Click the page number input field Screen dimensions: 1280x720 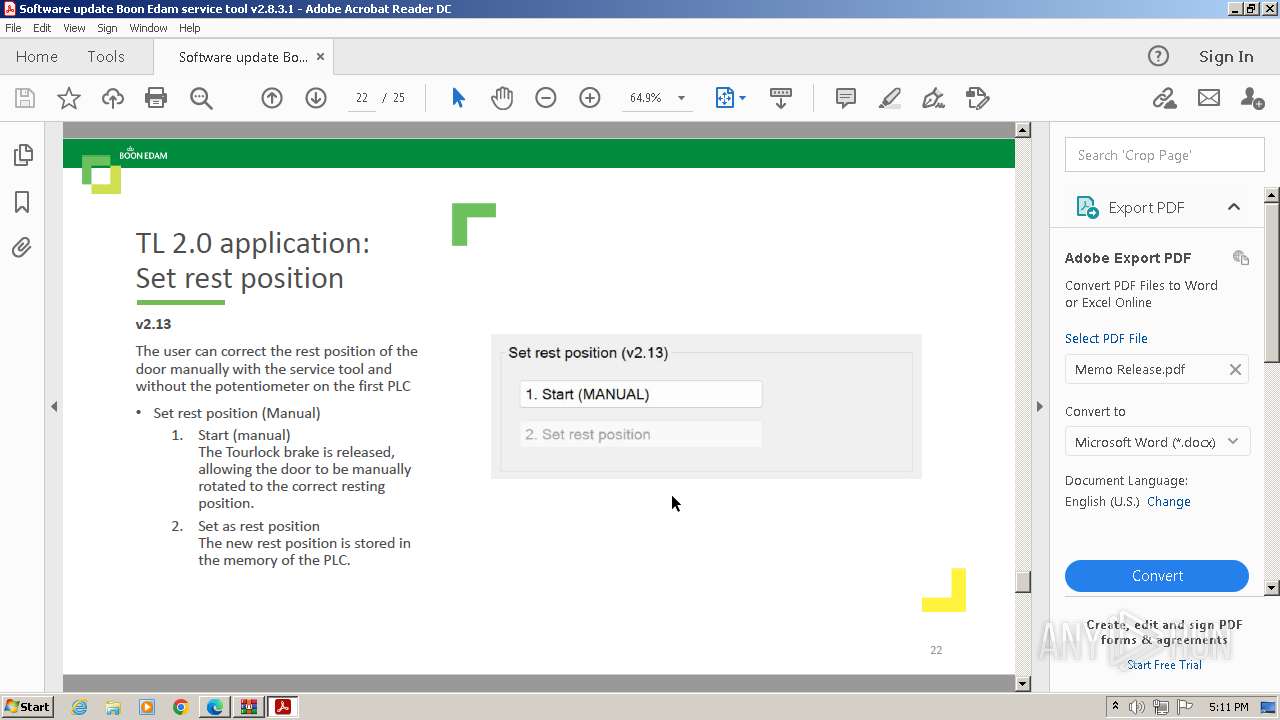click(362, 98)
